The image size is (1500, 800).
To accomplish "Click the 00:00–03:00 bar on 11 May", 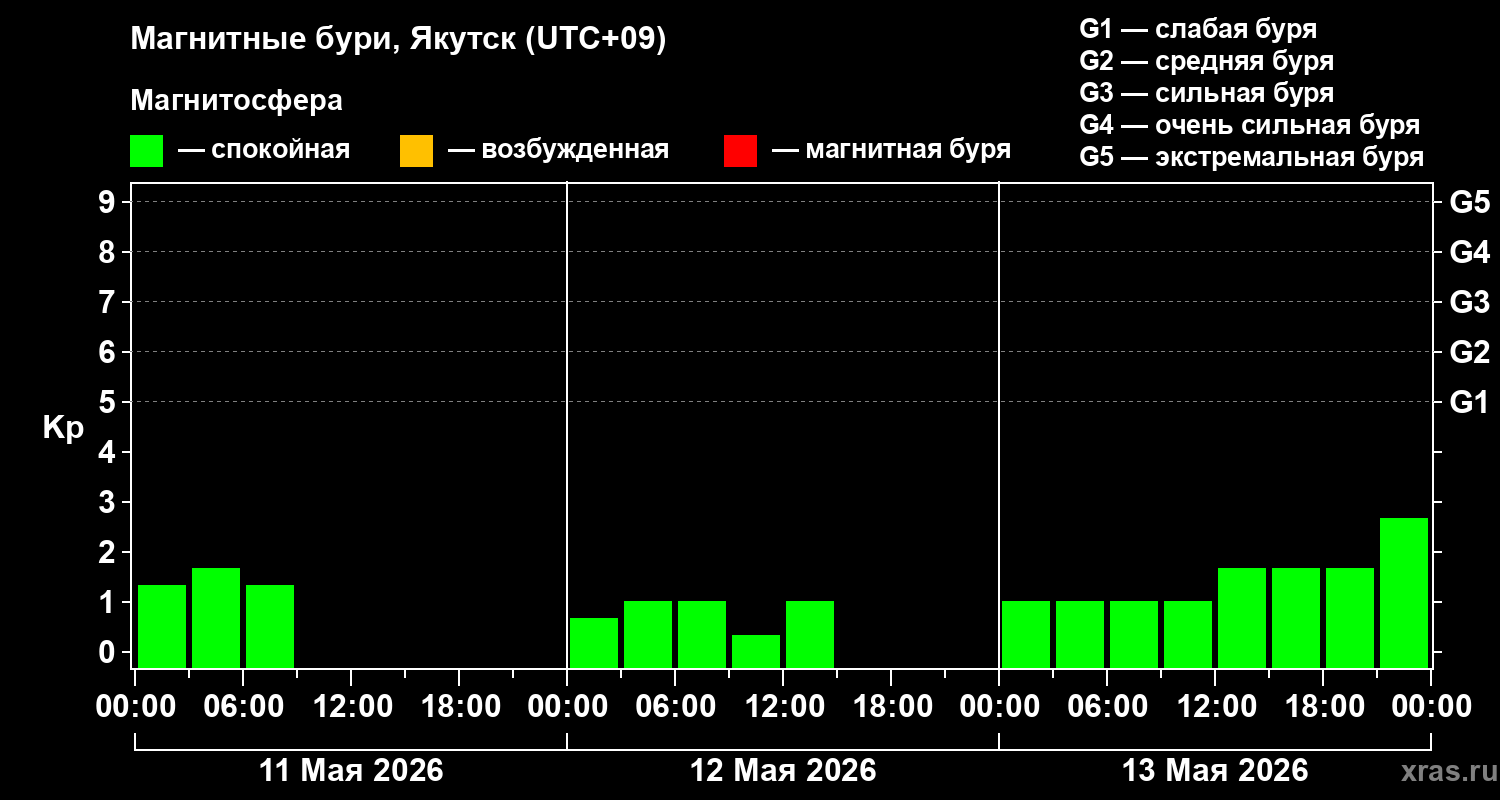I will point(162,626).
